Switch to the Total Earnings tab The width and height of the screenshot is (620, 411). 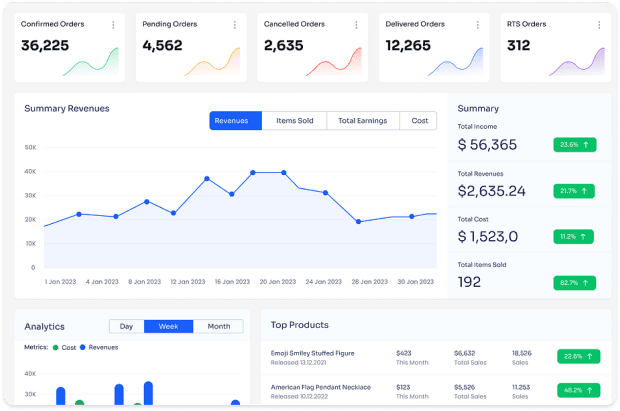(363, 121)
